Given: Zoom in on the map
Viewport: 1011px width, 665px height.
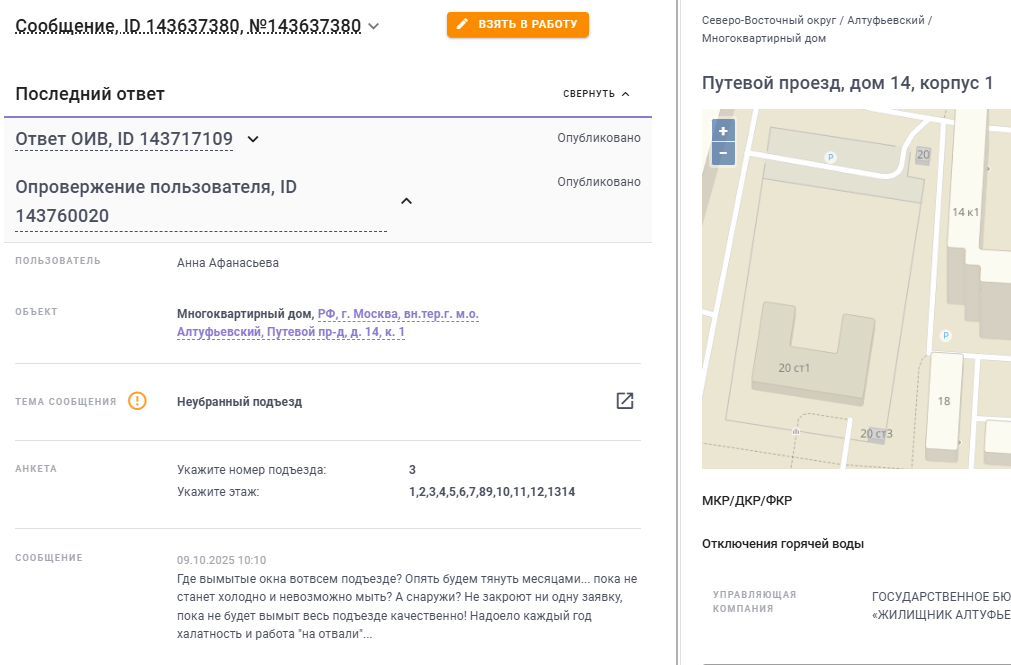Looking at the screenshot, I should (723, 131).
